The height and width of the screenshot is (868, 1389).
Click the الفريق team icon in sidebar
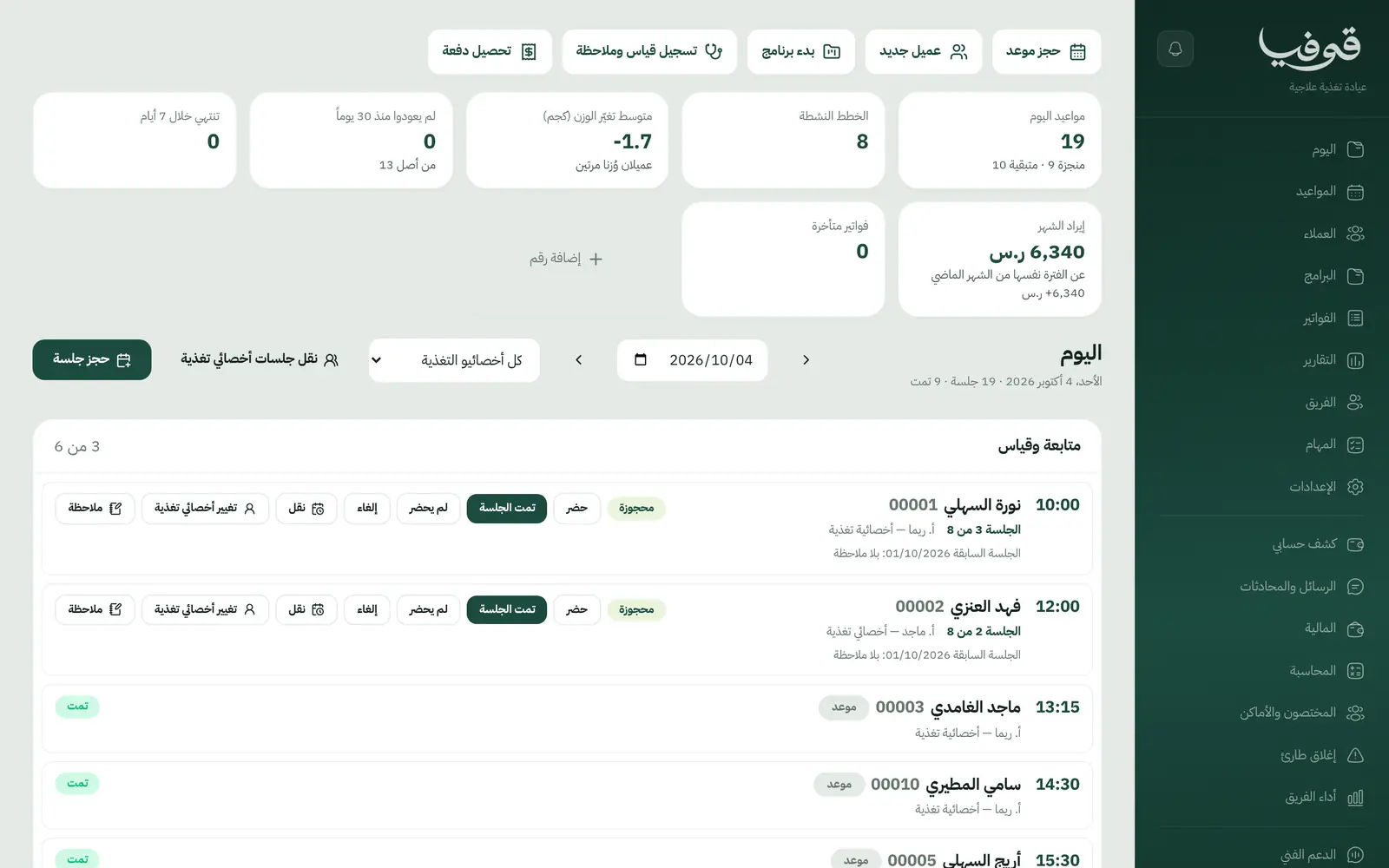coord(1355,403)
